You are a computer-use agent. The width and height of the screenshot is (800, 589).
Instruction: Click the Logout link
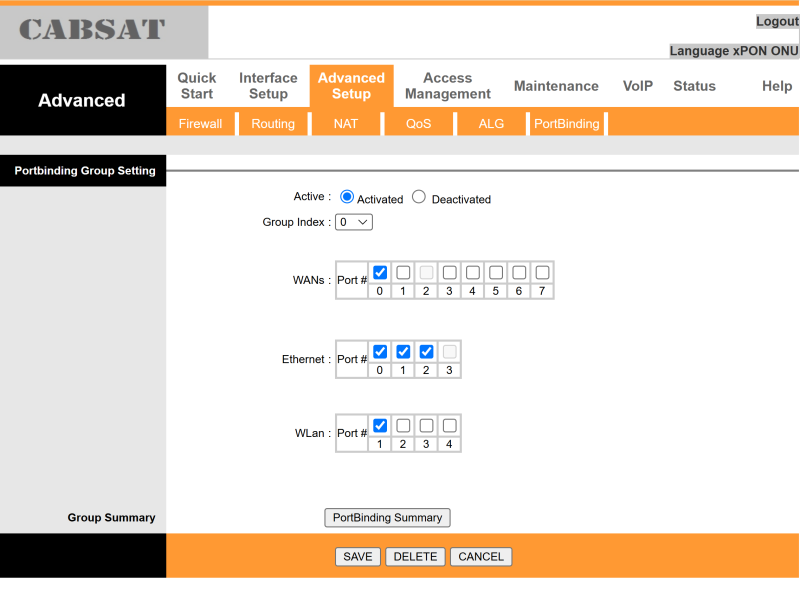776,22
